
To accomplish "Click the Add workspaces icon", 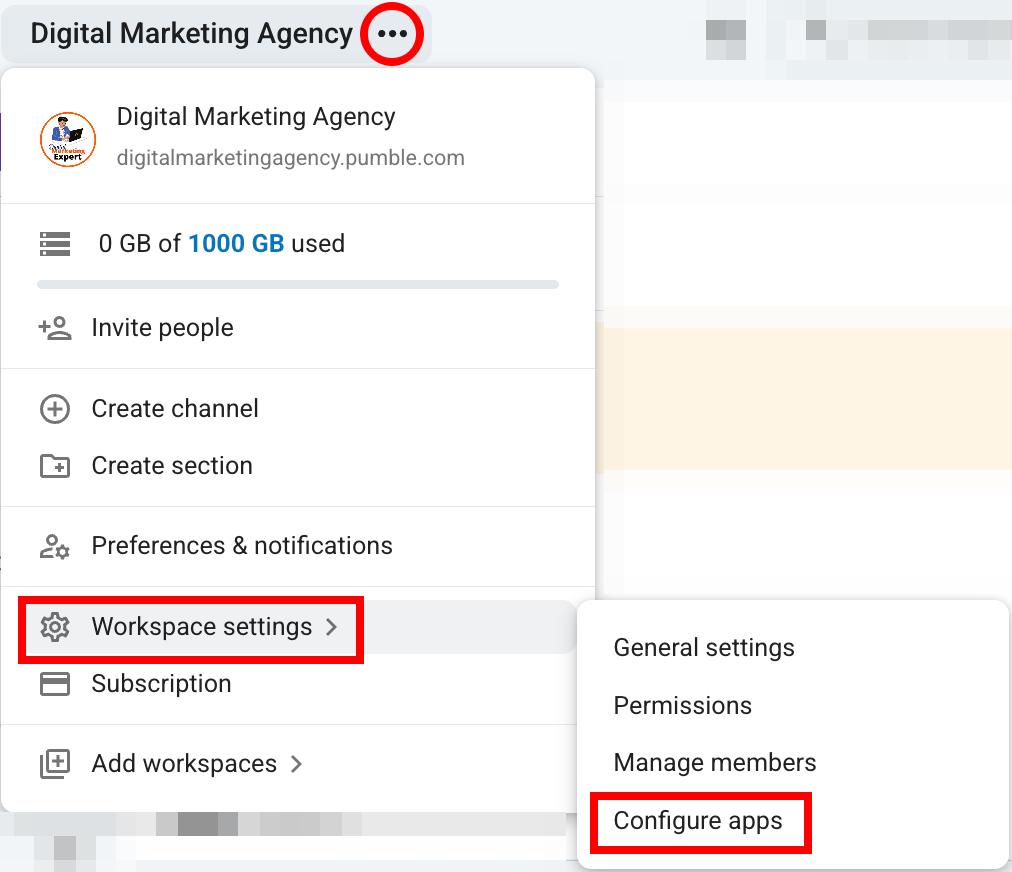I will [55, 763].
